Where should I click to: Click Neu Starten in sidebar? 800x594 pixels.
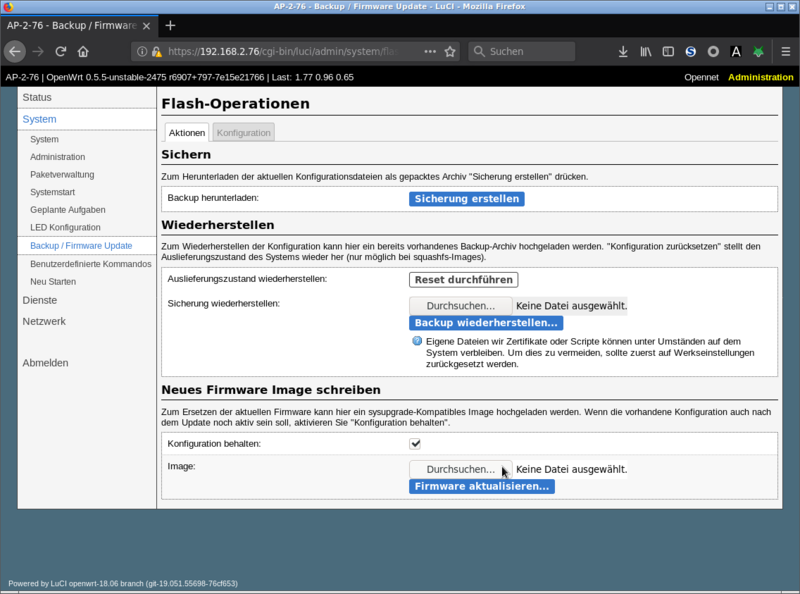point(53,281)
